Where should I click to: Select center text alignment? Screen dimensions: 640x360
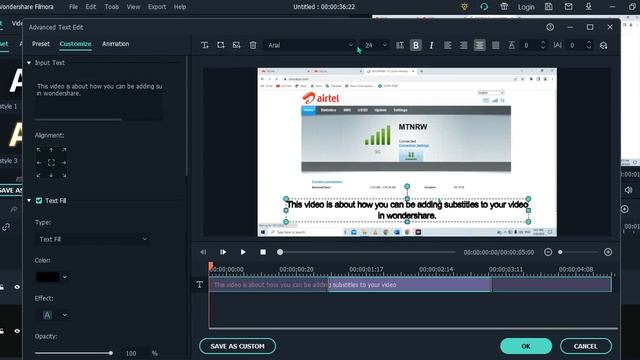[x=480, y=45]
